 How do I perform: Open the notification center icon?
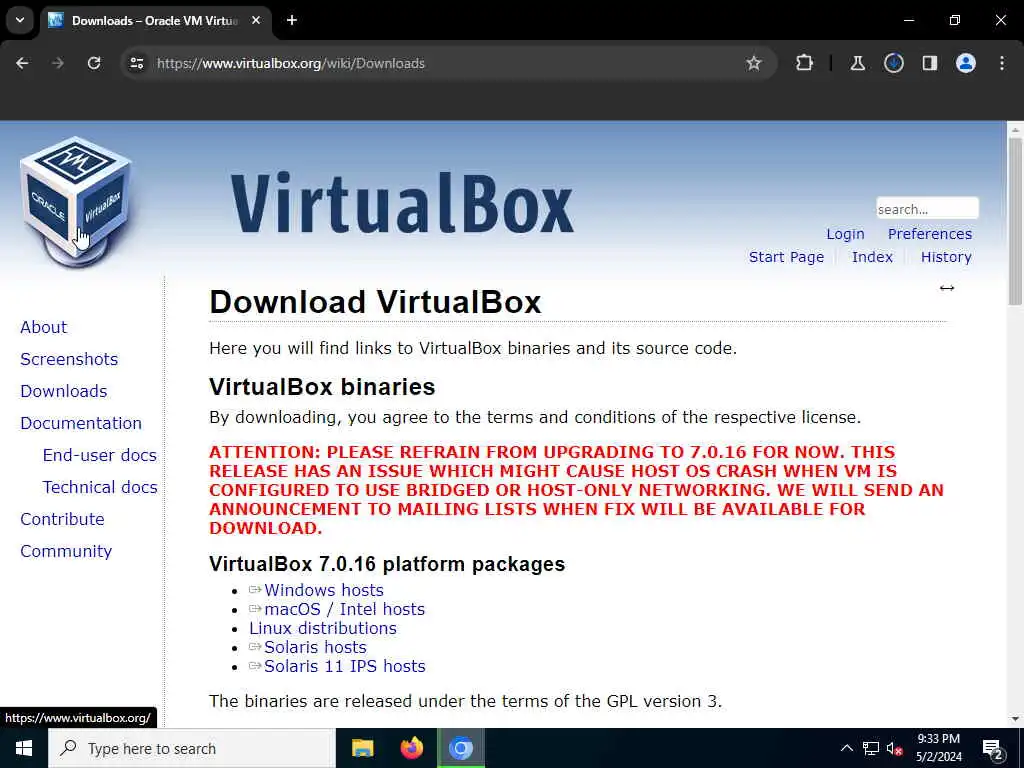[993, 749]
